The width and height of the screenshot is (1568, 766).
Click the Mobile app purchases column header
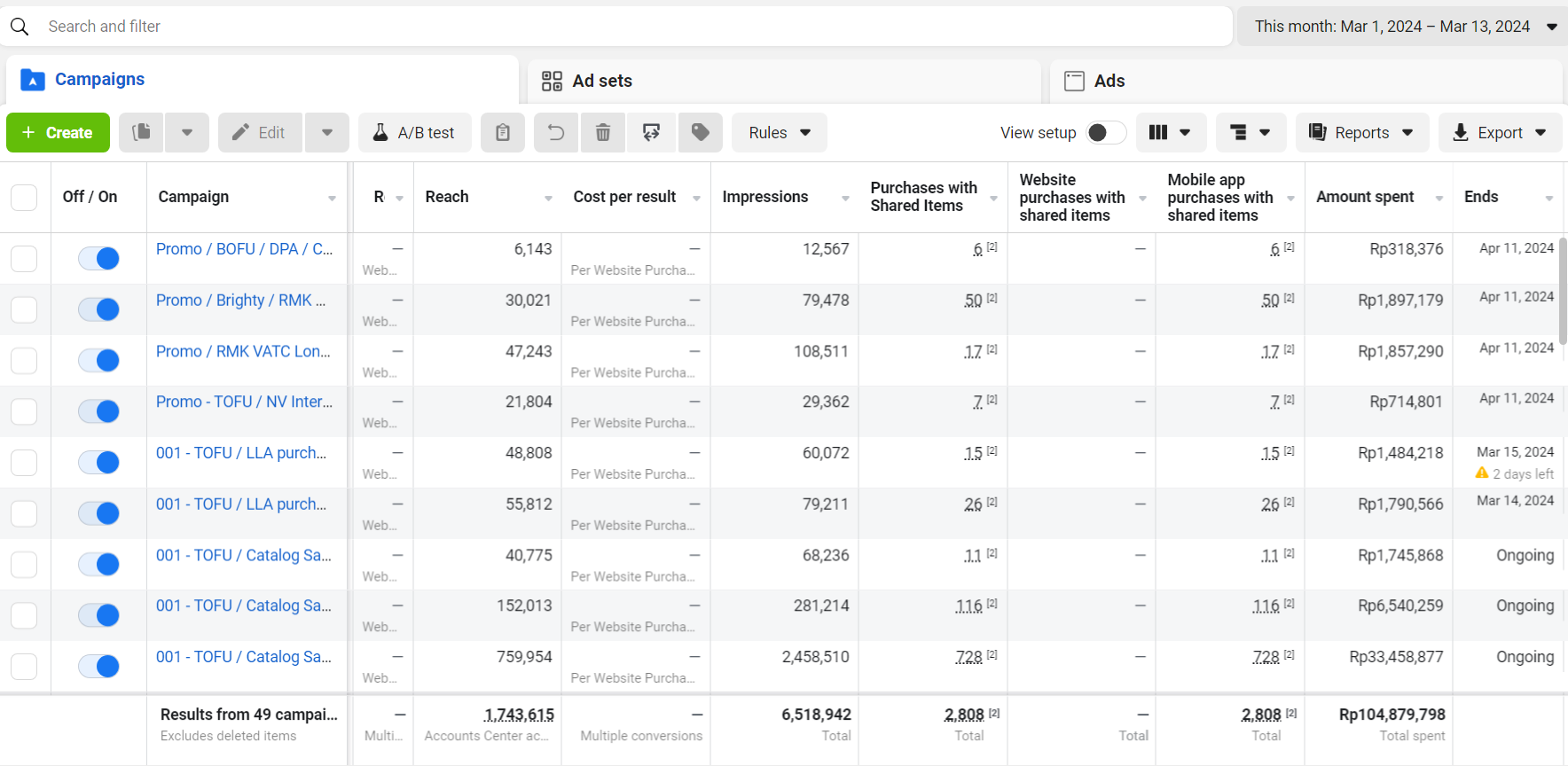(1220, 197)
